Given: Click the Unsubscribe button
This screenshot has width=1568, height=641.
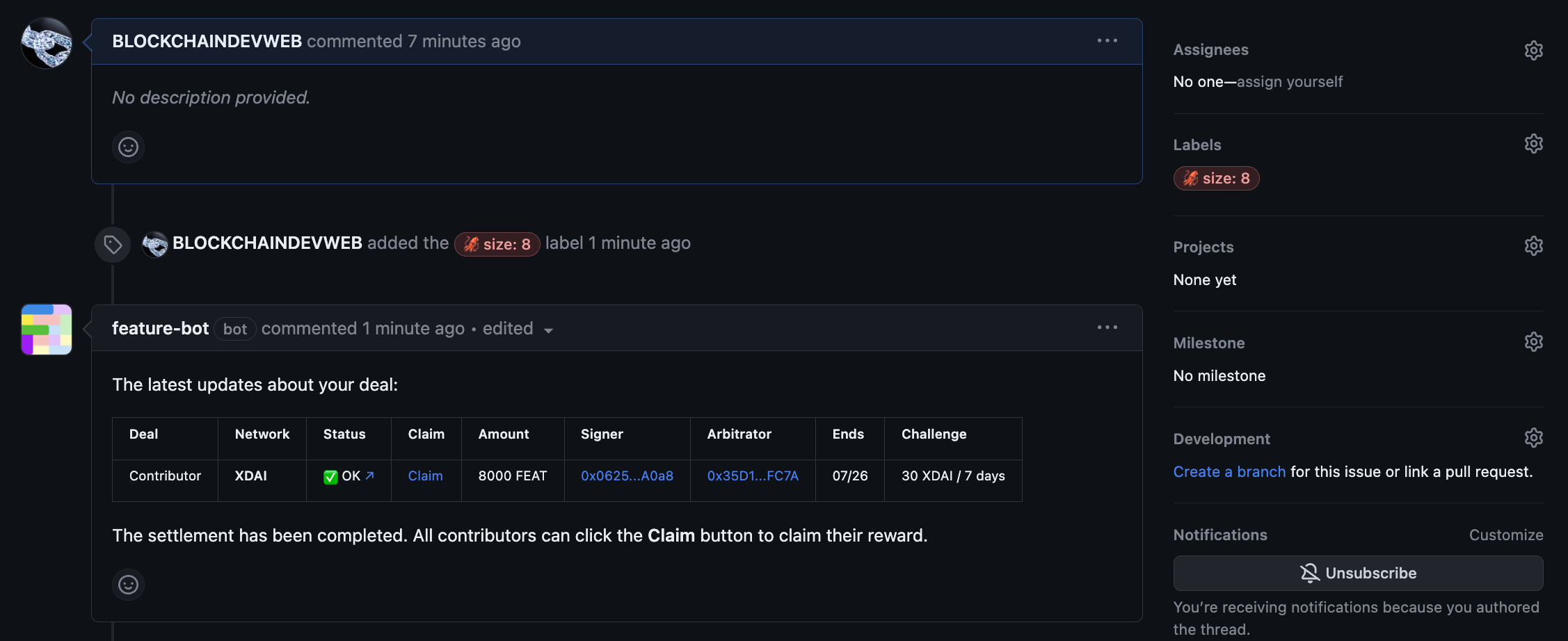Looking at the screenshot, I should (x=1358, y=573).
